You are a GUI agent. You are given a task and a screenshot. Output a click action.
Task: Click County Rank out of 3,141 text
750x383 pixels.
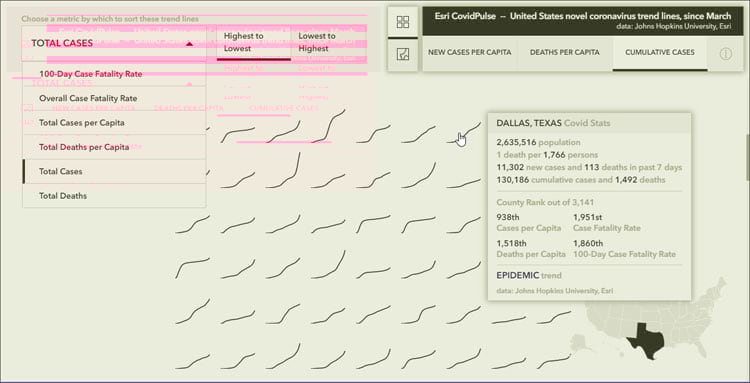(x=545, y=203)
